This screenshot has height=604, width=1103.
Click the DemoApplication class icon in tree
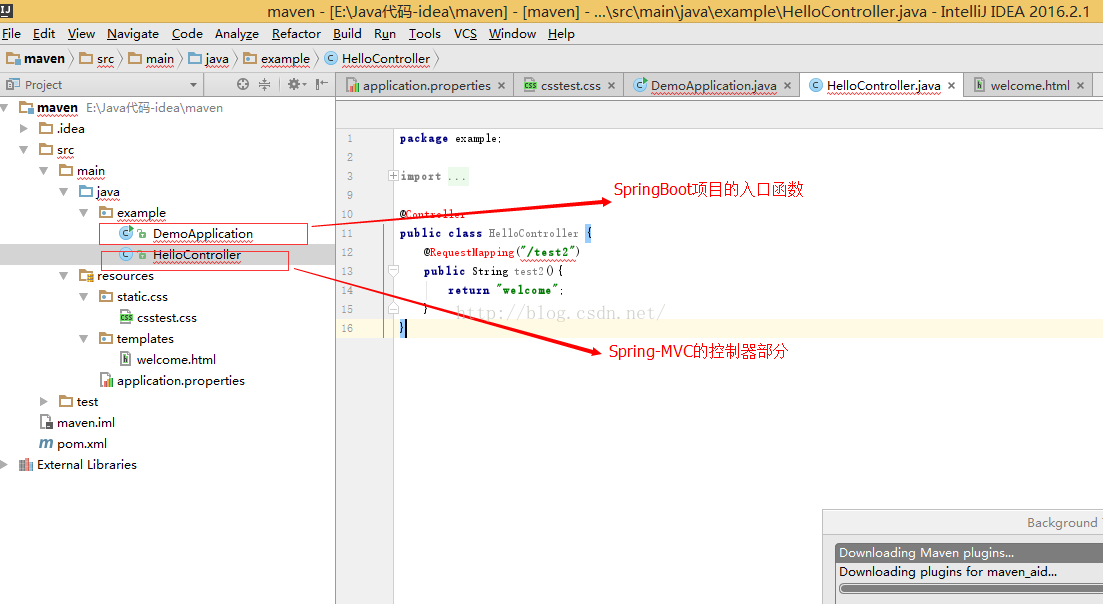tap(127, 233)
